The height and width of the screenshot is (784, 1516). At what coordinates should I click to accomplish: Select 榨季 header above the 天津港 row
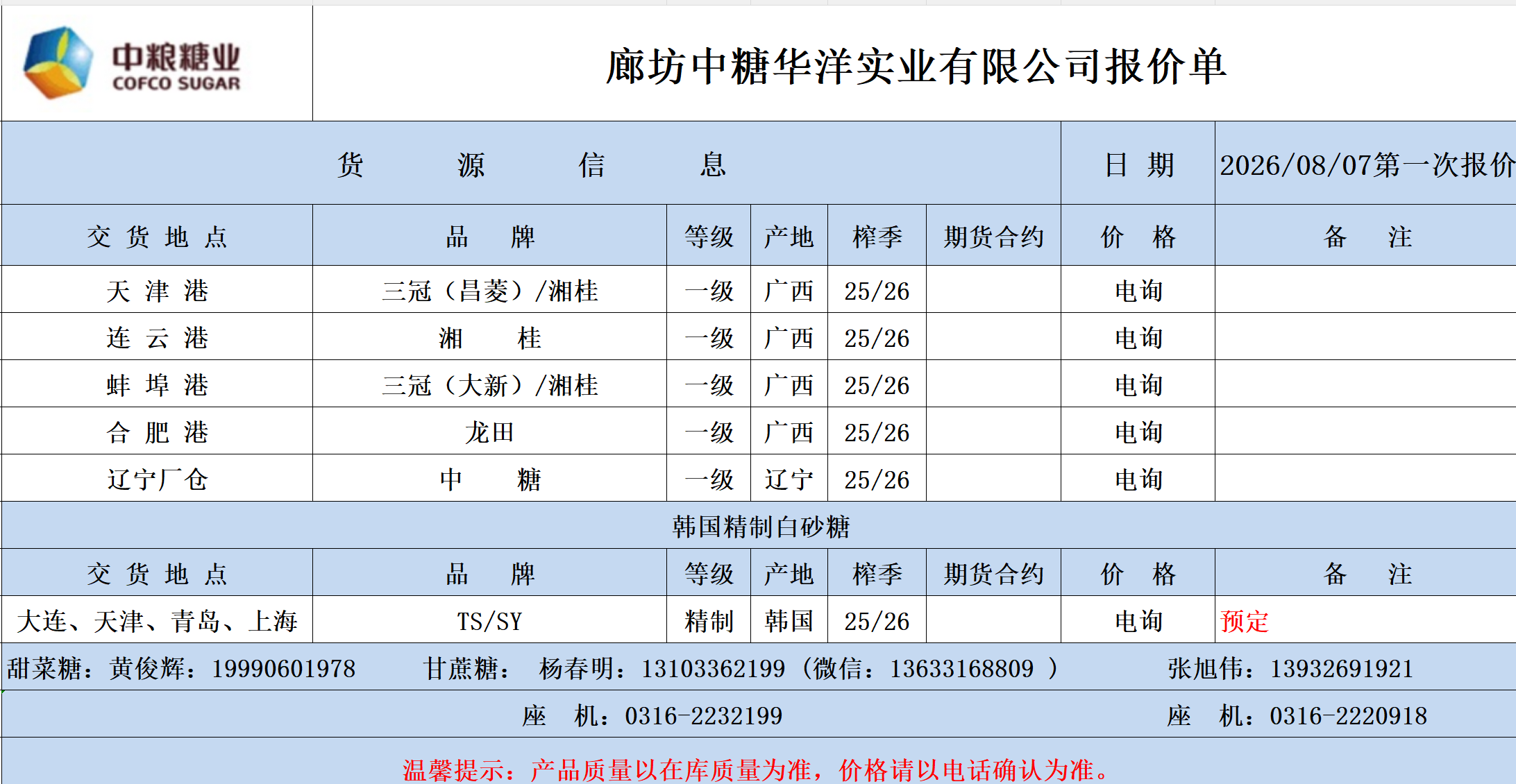[877, 236]
